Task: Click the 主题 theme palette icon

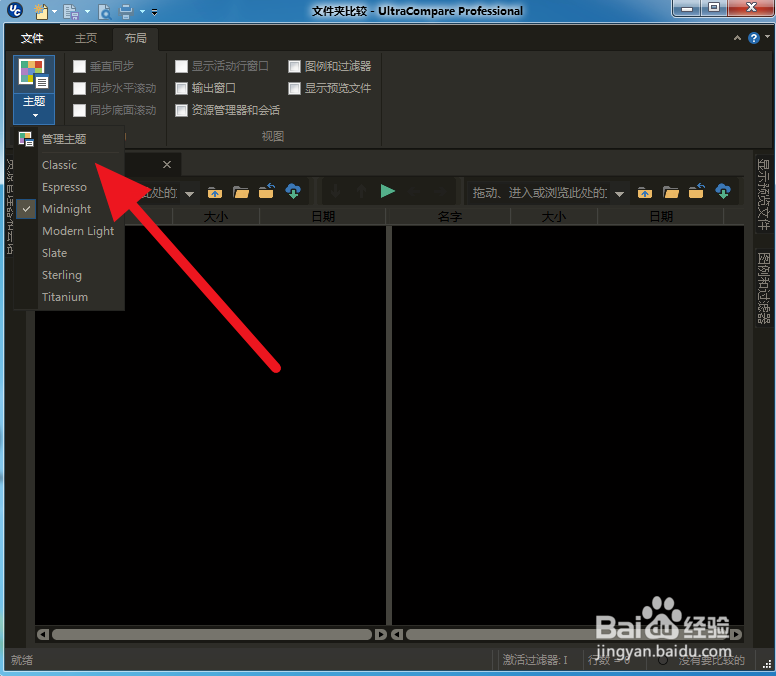Action: tap(34, 74)
